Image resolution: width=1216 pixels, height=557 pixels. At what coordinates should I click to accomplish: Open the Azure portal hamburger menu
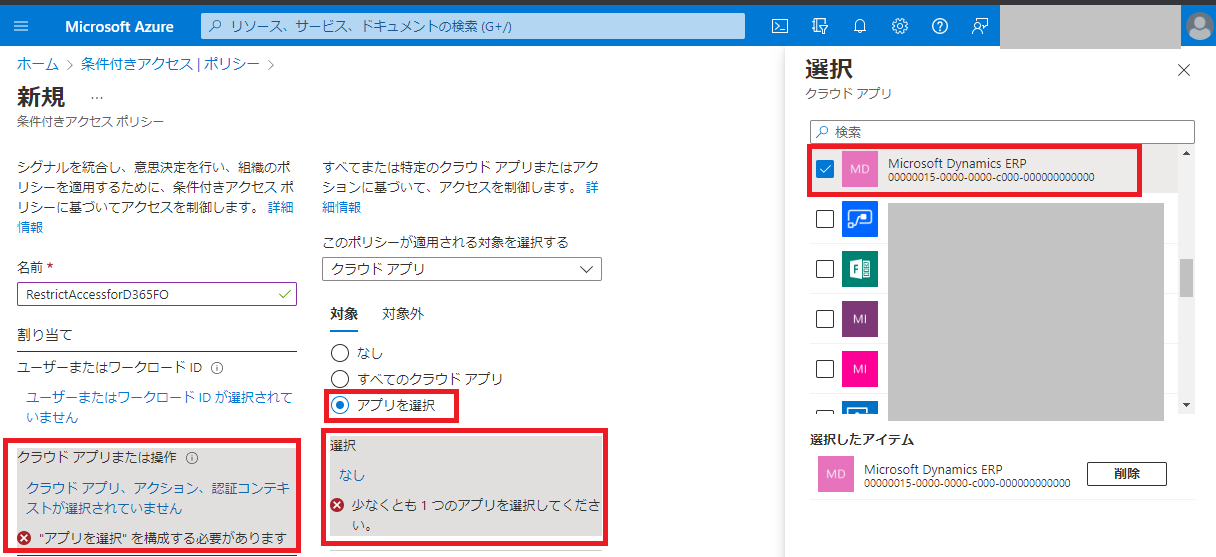(22, 26)
